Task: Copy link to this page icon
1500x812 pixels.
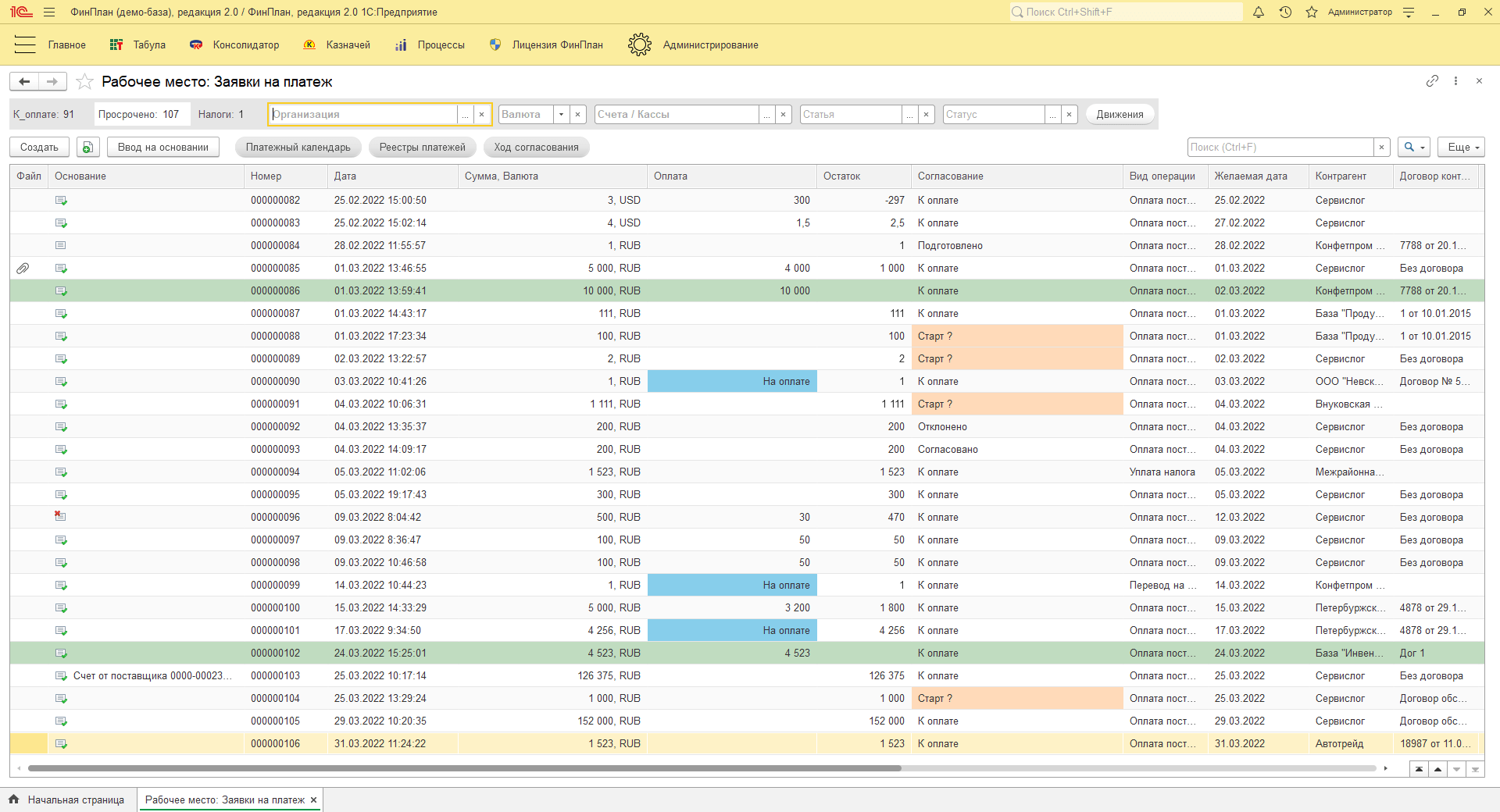Action: click(x=1432, y=81)
